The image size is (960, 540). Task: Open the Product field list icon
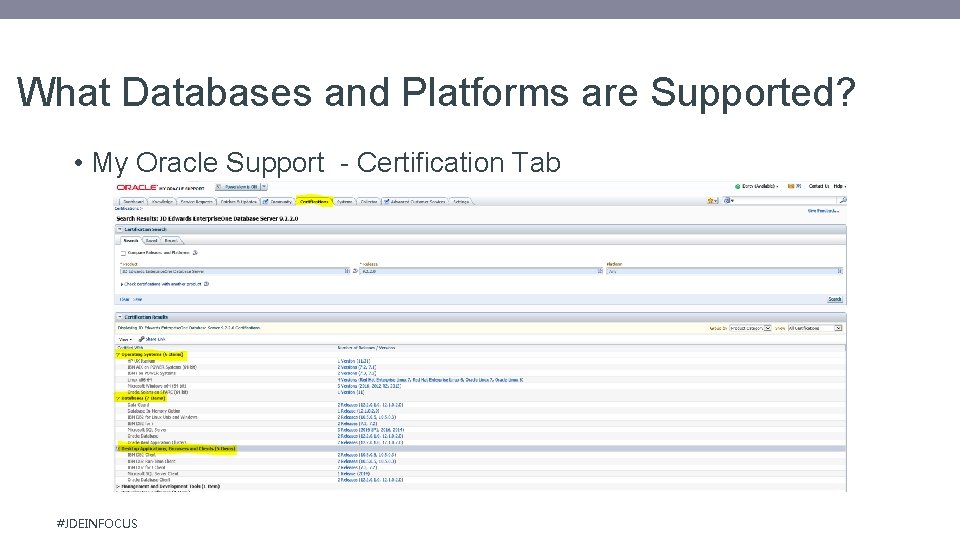point(347,271)
